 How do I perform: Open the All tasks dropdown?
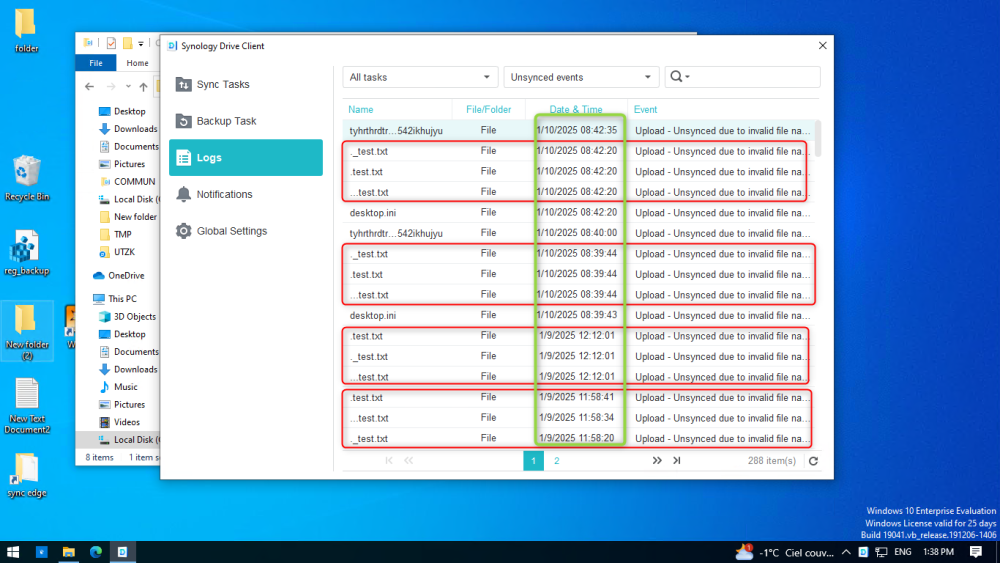pyautogui.click(x=419, y=77)
